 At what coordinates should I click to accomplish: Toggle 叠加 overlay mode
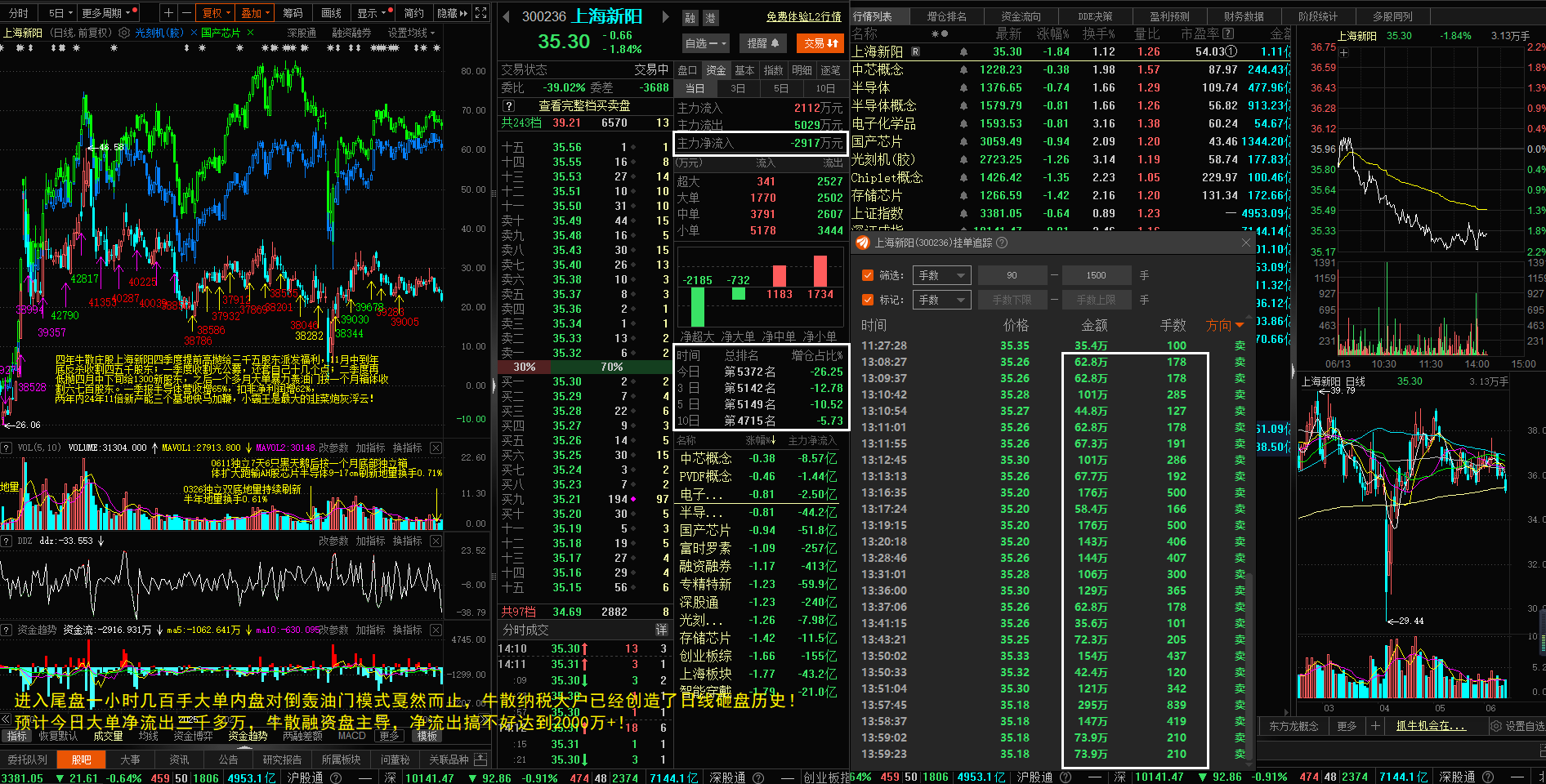255,13
